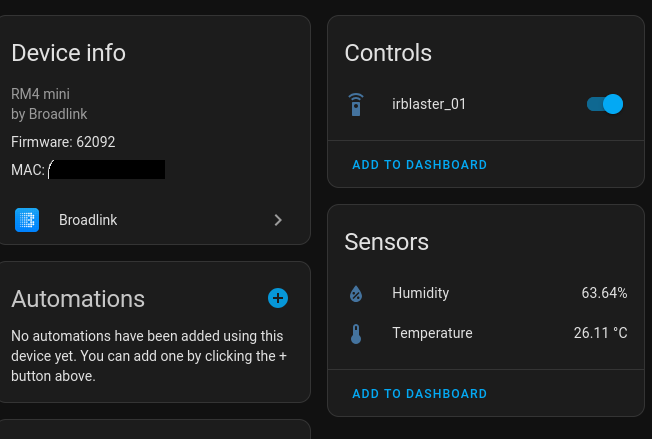Click the Device info heading
Screen dimensions: 652x439
(x=68, y=53)
